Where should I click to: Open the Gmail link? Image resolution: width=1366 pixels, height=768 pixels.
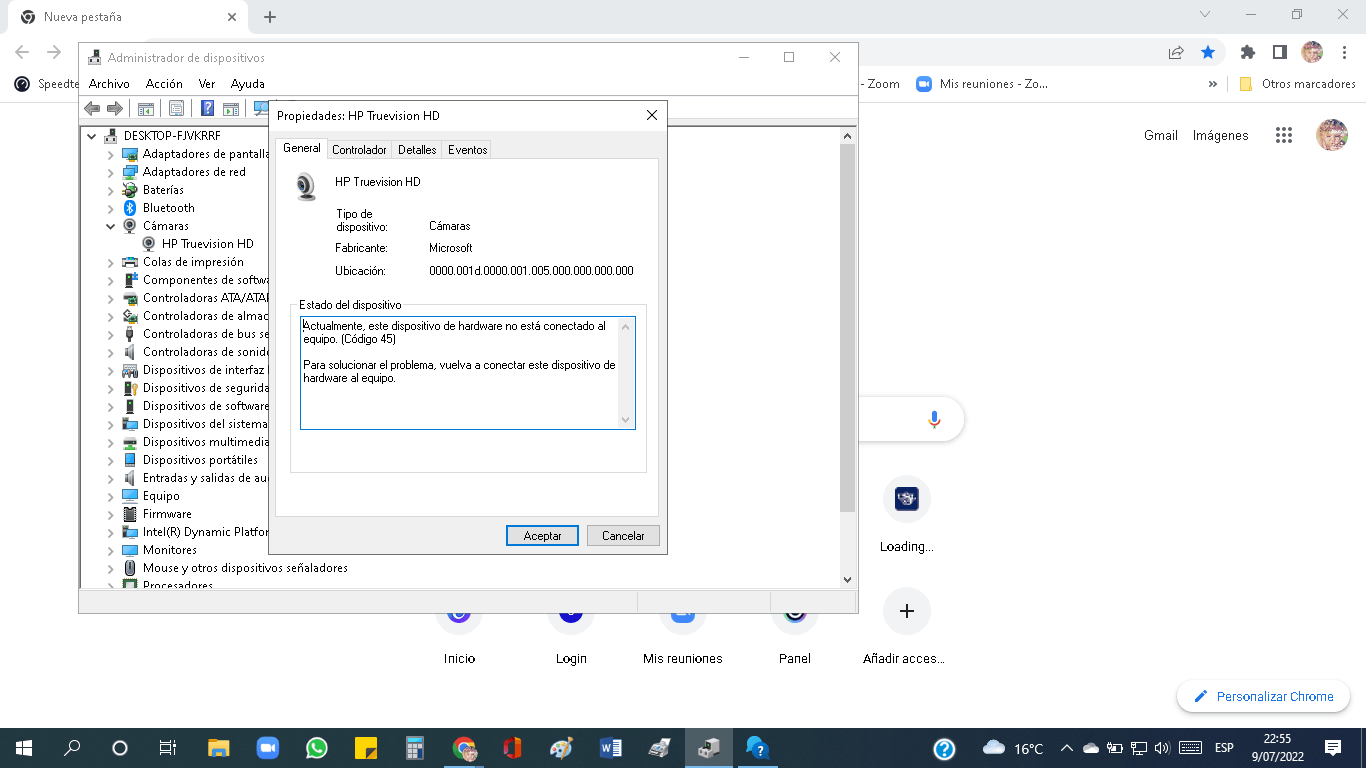(x=1161, y=135)
